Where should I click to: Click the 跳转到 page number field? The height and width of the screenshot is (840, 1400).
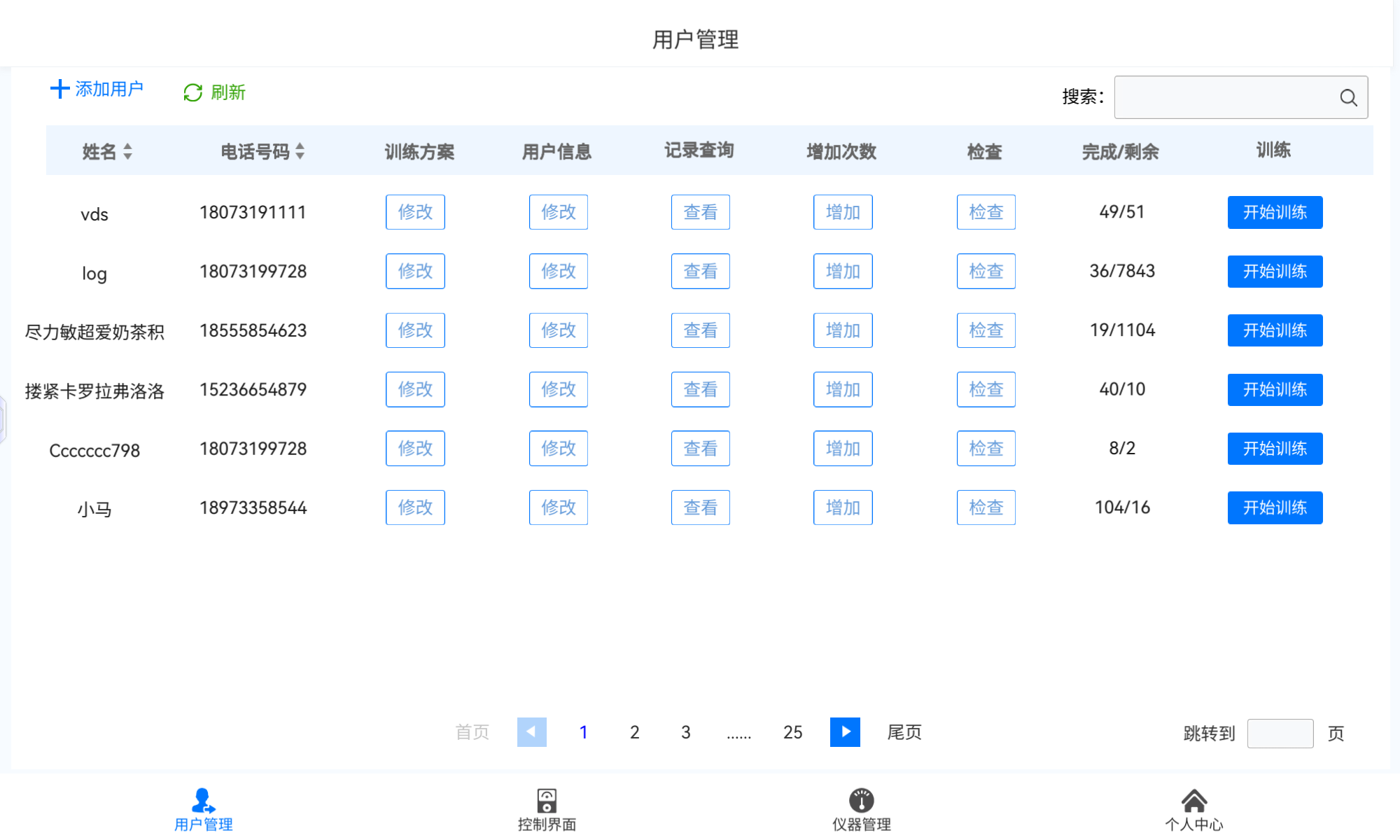[1280, 734]
